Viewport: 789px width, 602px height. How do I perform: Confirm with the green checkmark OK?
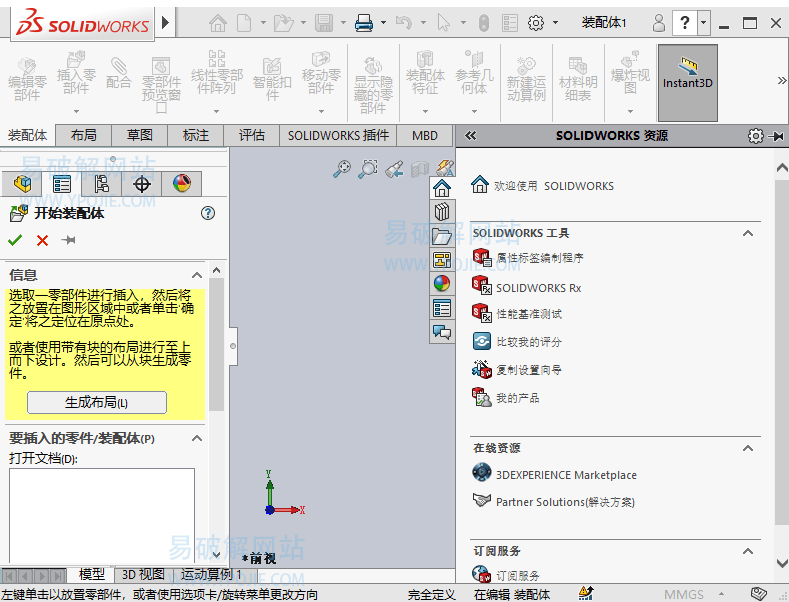tap(15, 240)
